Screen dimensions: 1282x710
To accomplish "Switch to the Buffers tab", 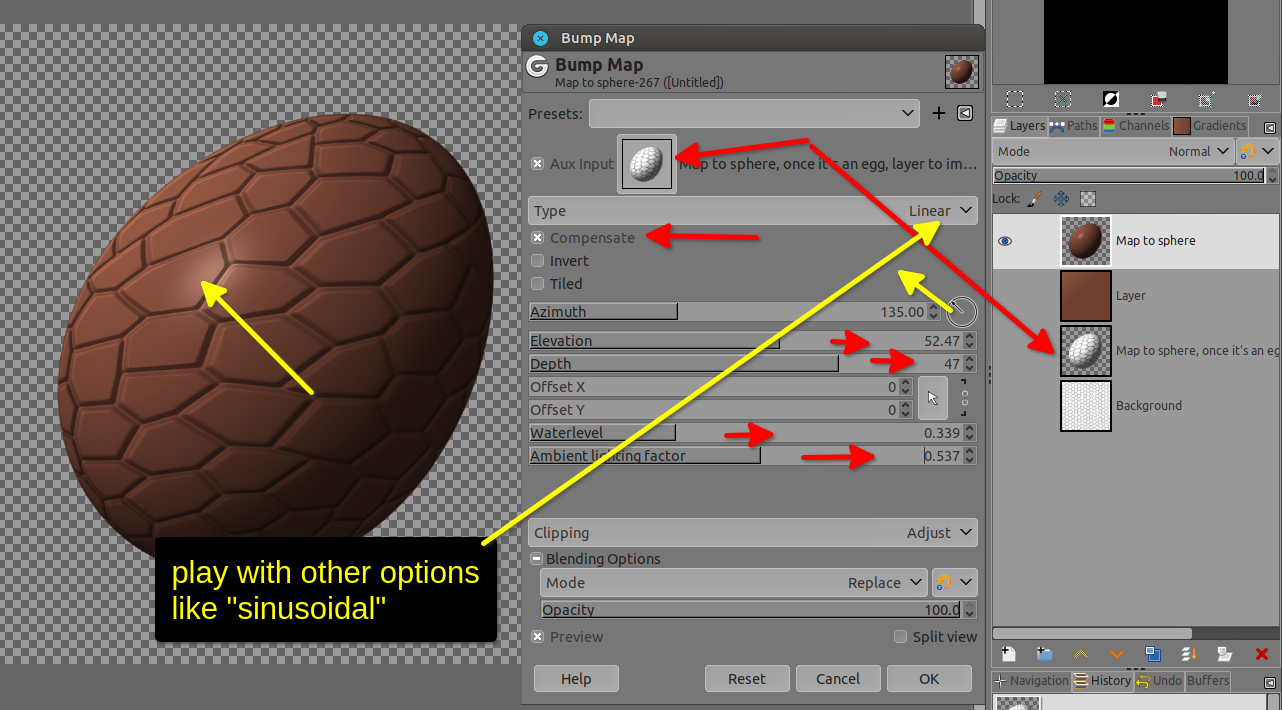I will 1208,680.
